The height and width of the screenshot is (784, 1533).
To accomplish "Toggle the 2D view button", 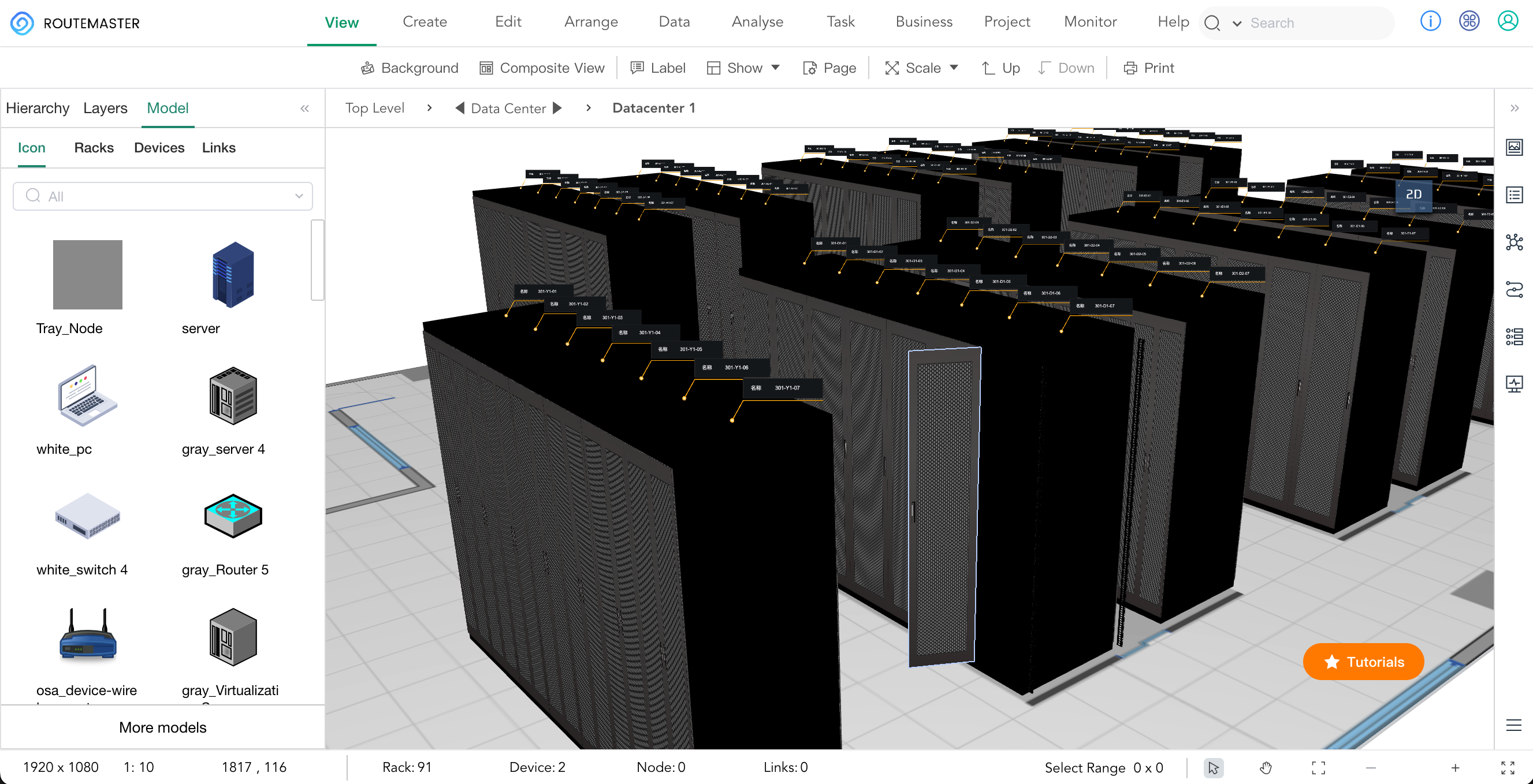I will [x=1413, y=195].
